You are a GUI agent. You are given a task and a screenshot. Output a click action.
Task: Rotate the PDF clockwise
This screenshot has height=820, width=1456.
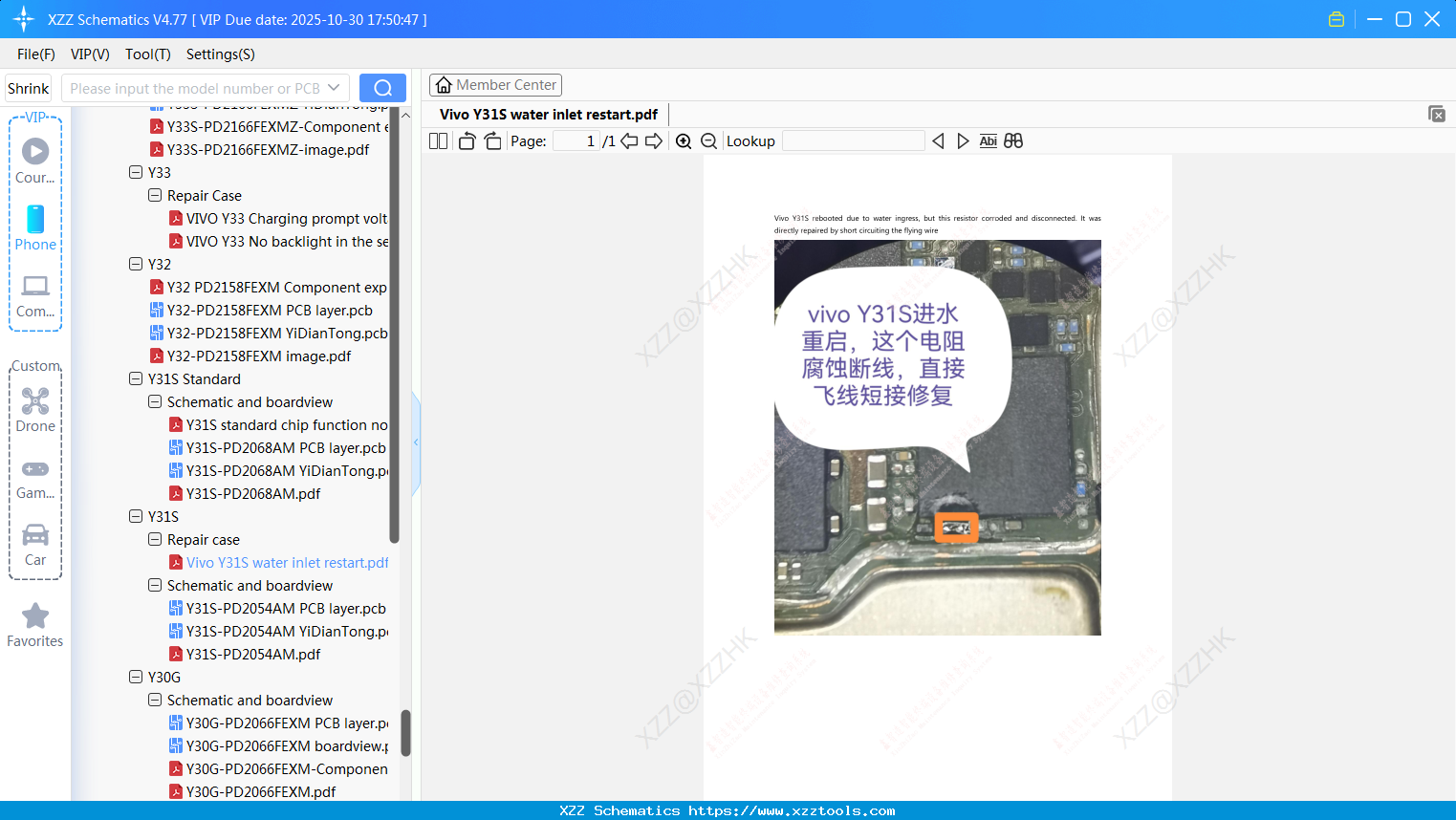(492, 140)
